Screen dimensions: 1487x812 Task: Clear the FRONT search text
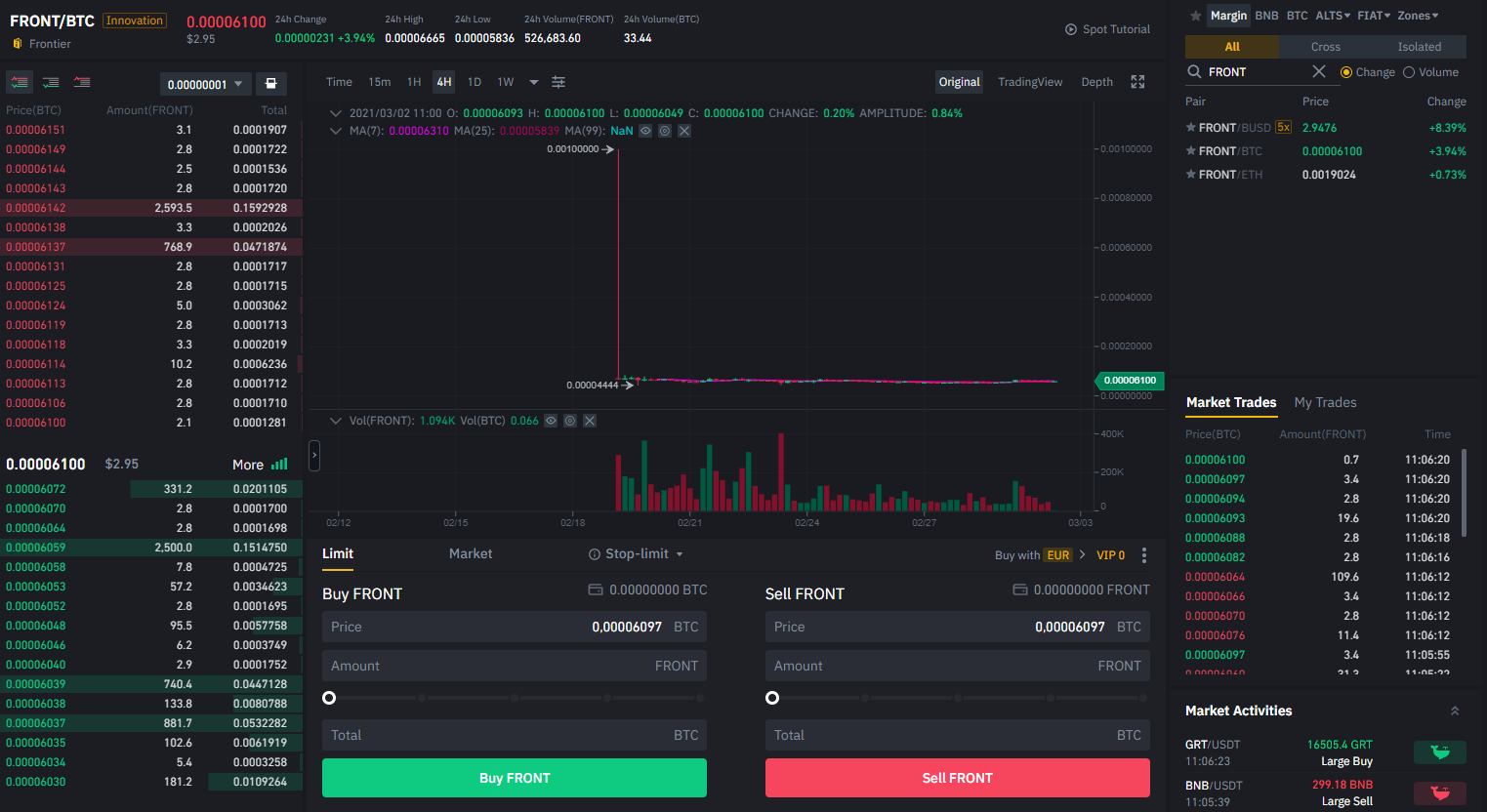coord(1319,71)
